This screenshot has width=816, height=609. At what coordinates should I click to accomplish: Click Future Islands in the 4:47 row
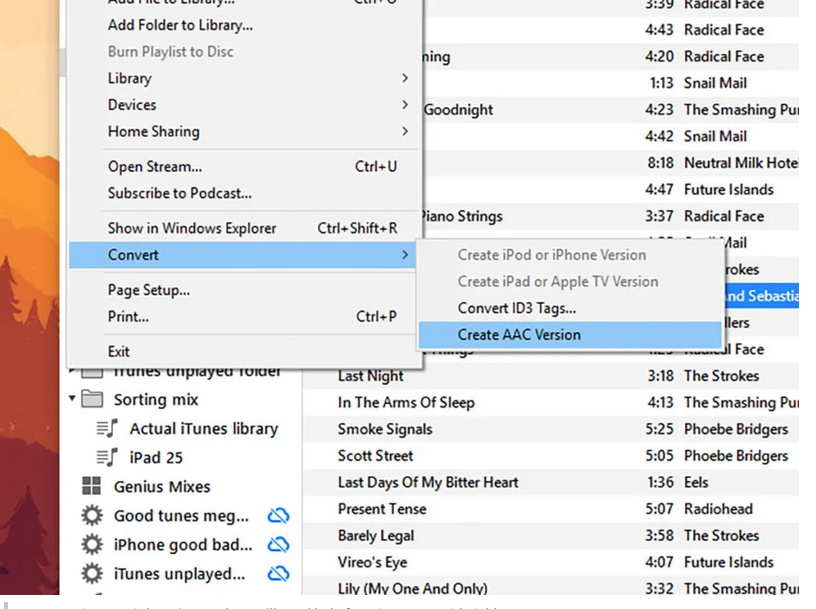click(x=729, y=189)
